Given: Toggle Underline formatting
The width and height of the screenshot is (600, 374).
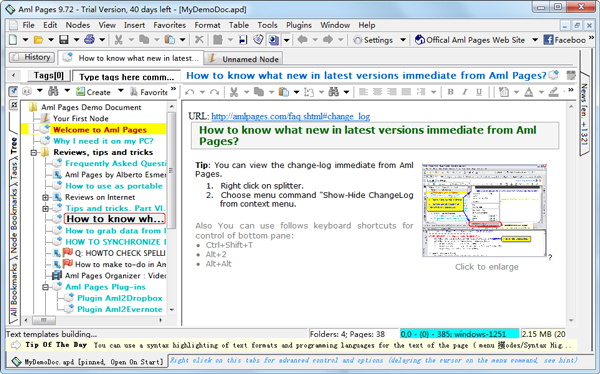Looking at the screenshot, I should tap(479, 92).
